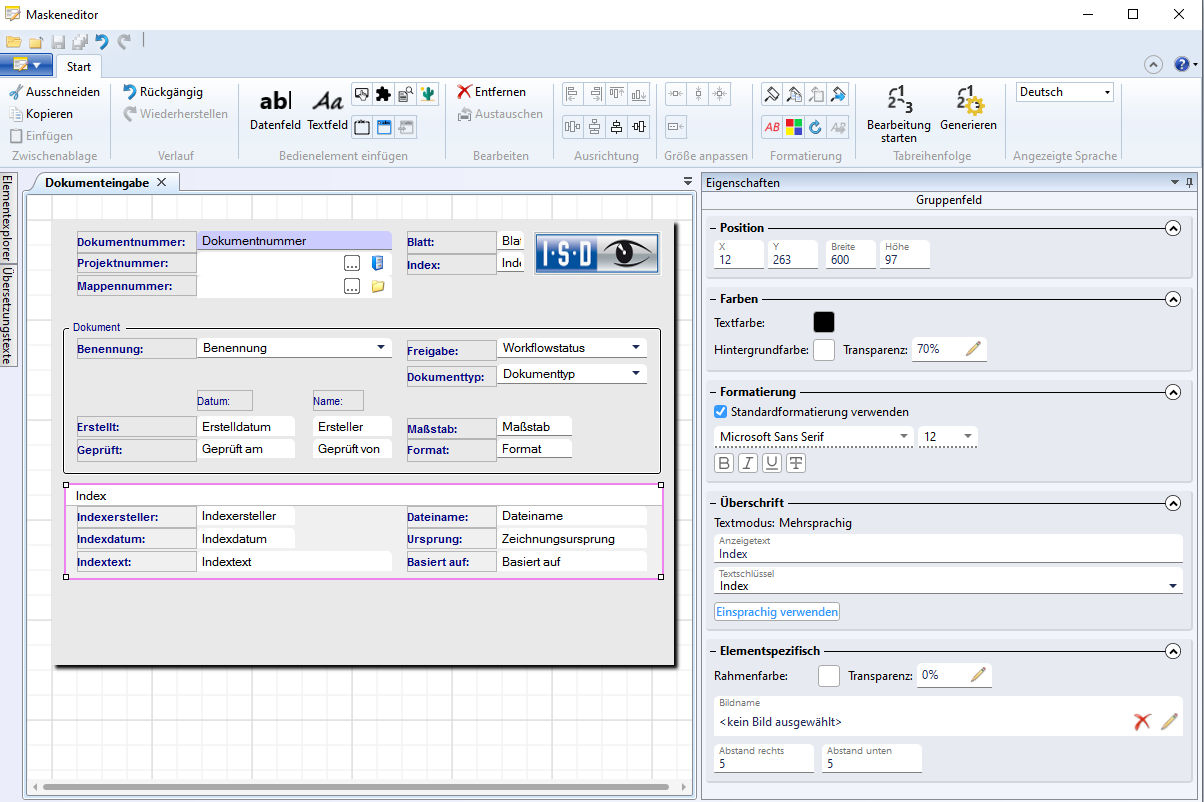The width and height of the screenshot is (1204, 802).
Task: Toggle underline formatting in properties
Action: click(x=772, y=463)
